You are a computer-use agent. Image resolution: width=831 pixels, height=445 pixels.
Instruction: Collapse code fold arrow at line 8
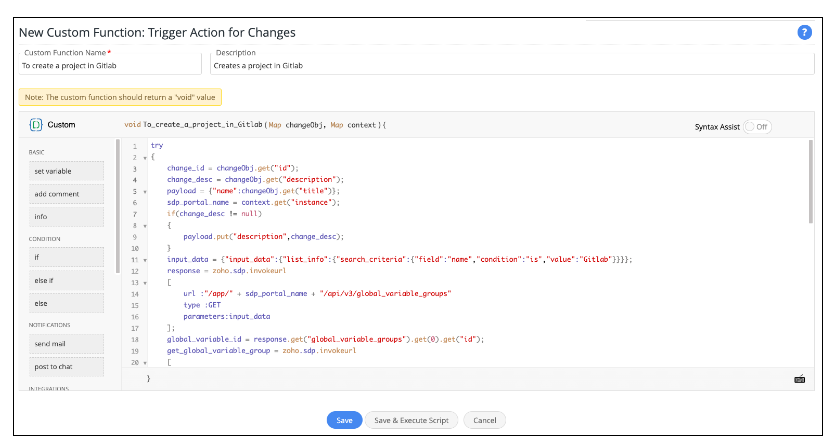[x=145, y=226]
